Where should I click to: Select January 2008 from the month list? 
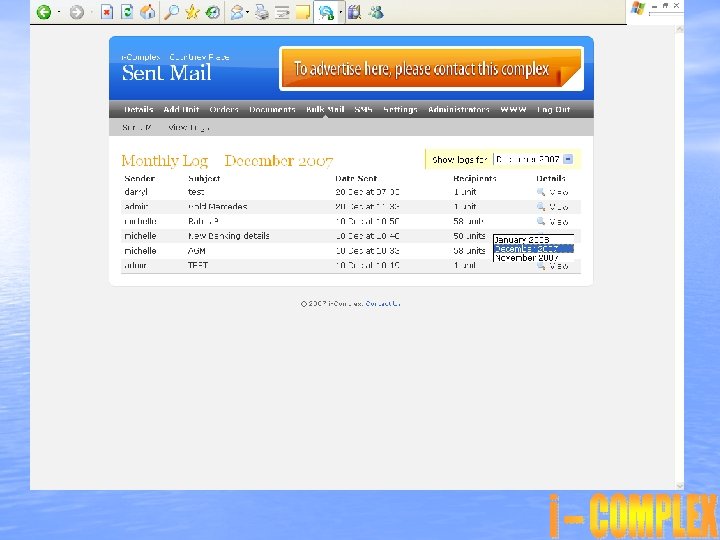tap(533, 239)
